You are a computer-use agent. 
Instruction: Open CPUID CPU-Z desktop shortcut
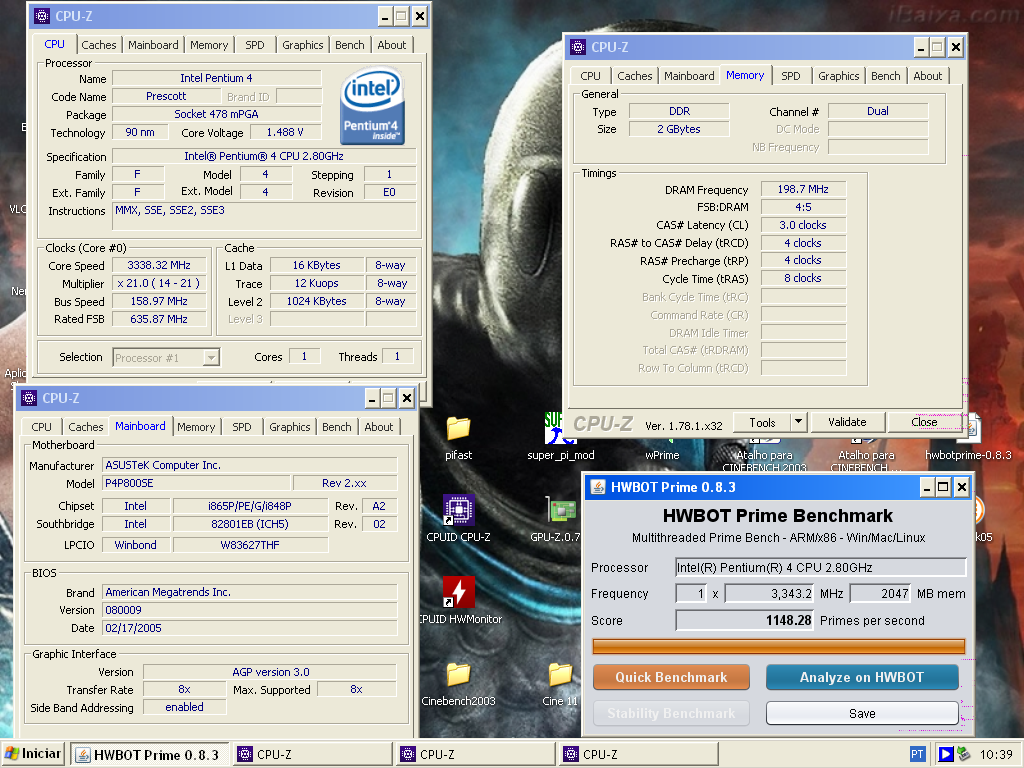(x=458, y=510)
